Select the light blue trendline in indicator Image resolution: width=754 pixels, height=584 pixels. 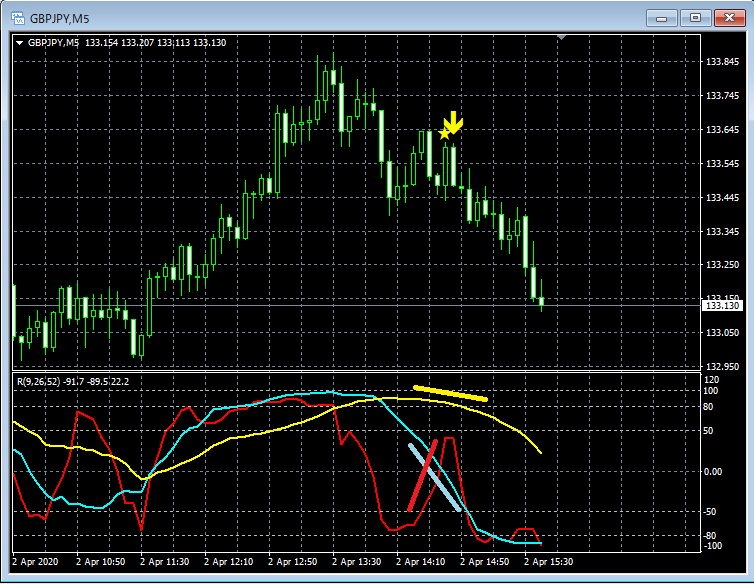click(435, 477)
